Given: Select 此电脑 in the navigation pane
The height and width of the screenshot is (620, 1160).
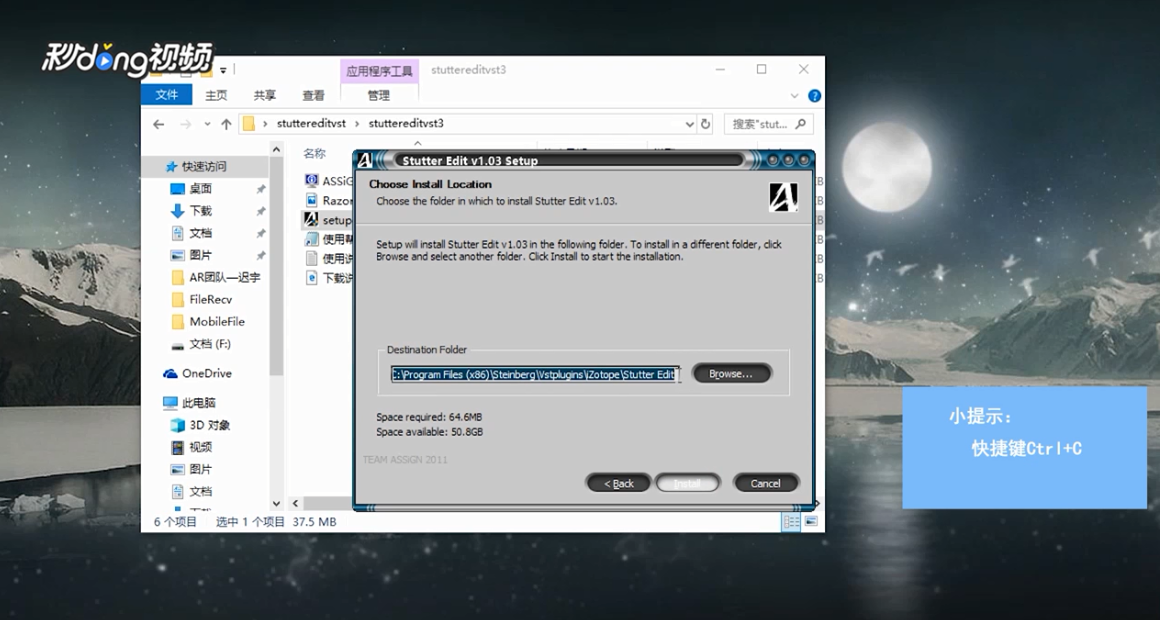Looking at the screenshot, I should (x=198, y=403).
